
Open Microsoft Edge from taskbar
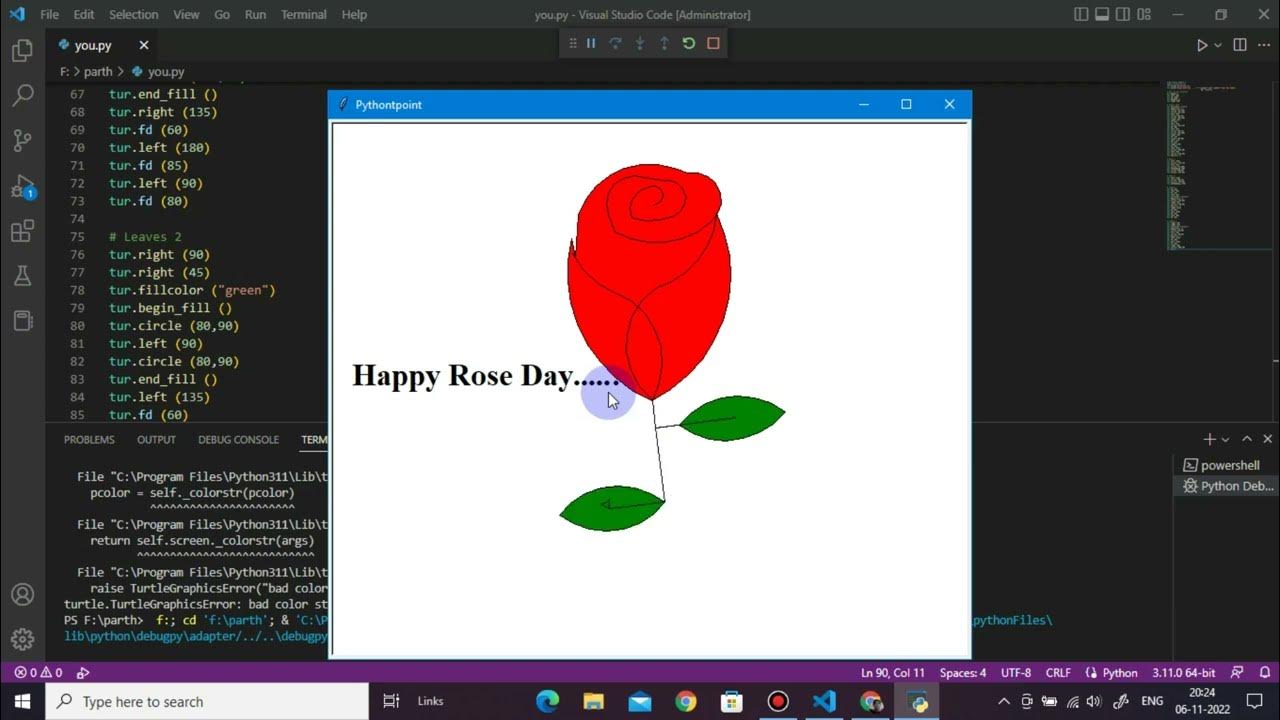547,702
